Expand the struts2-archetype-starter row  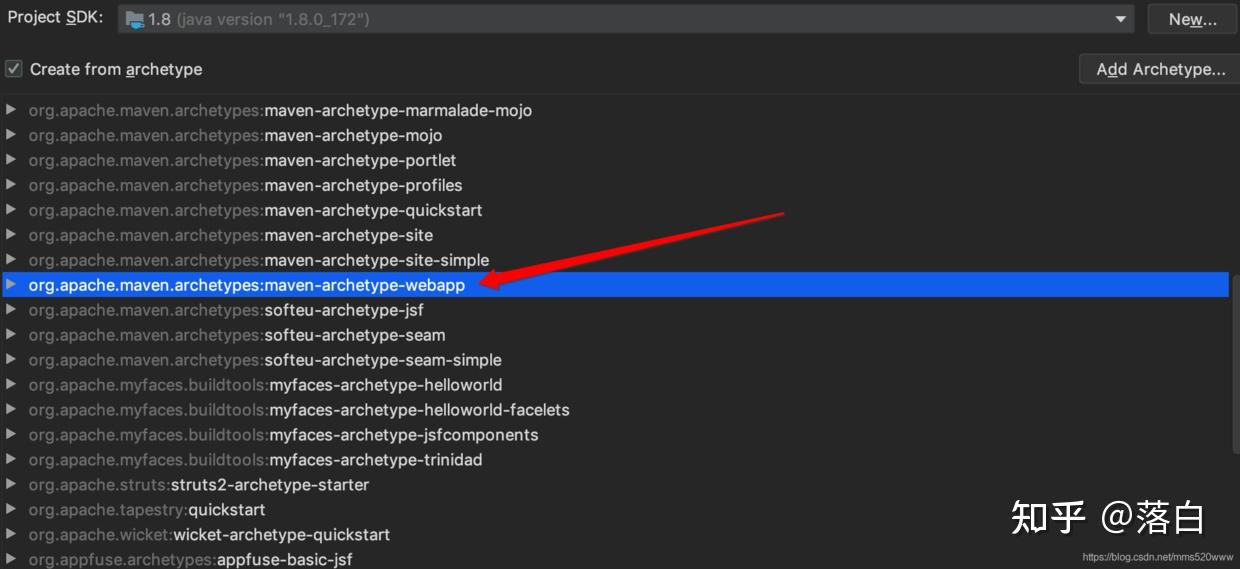(11, 485)
